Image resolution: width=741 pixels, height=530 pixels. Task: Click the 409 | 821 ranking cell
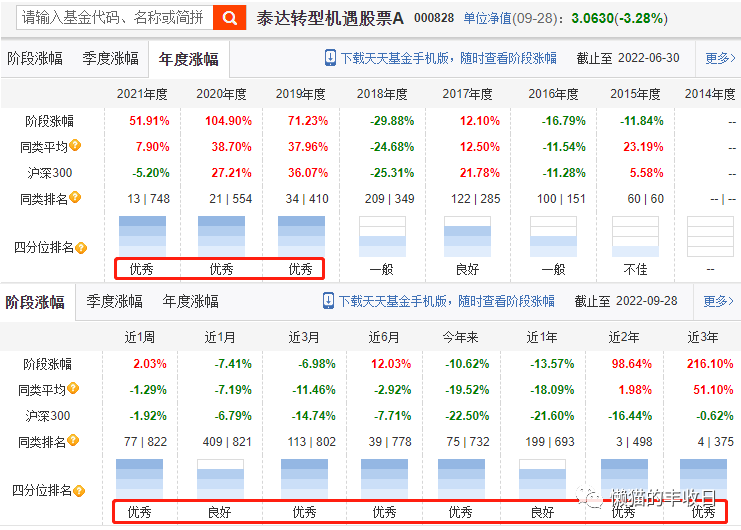227,442
